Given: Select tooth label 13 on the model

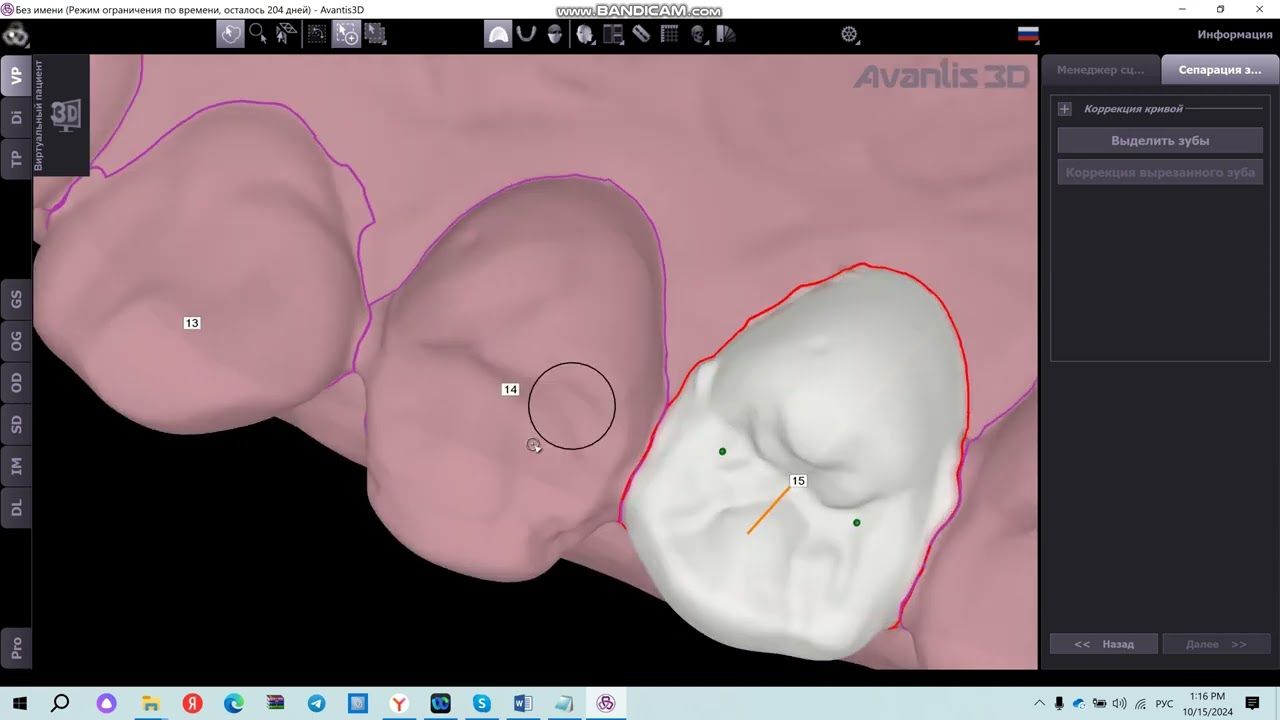Looking at the screenshot, I should [192, 323].
